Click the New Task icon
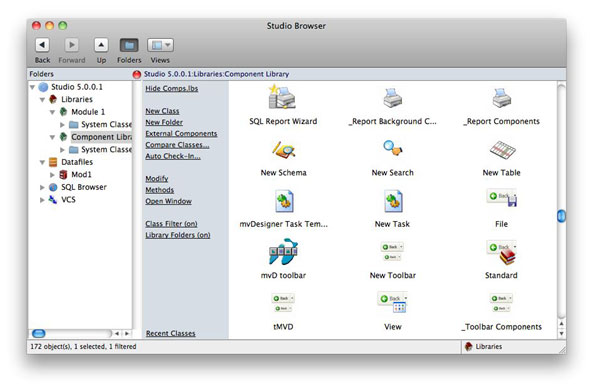This screenshot has height=384, width=590. pos(393,201)
